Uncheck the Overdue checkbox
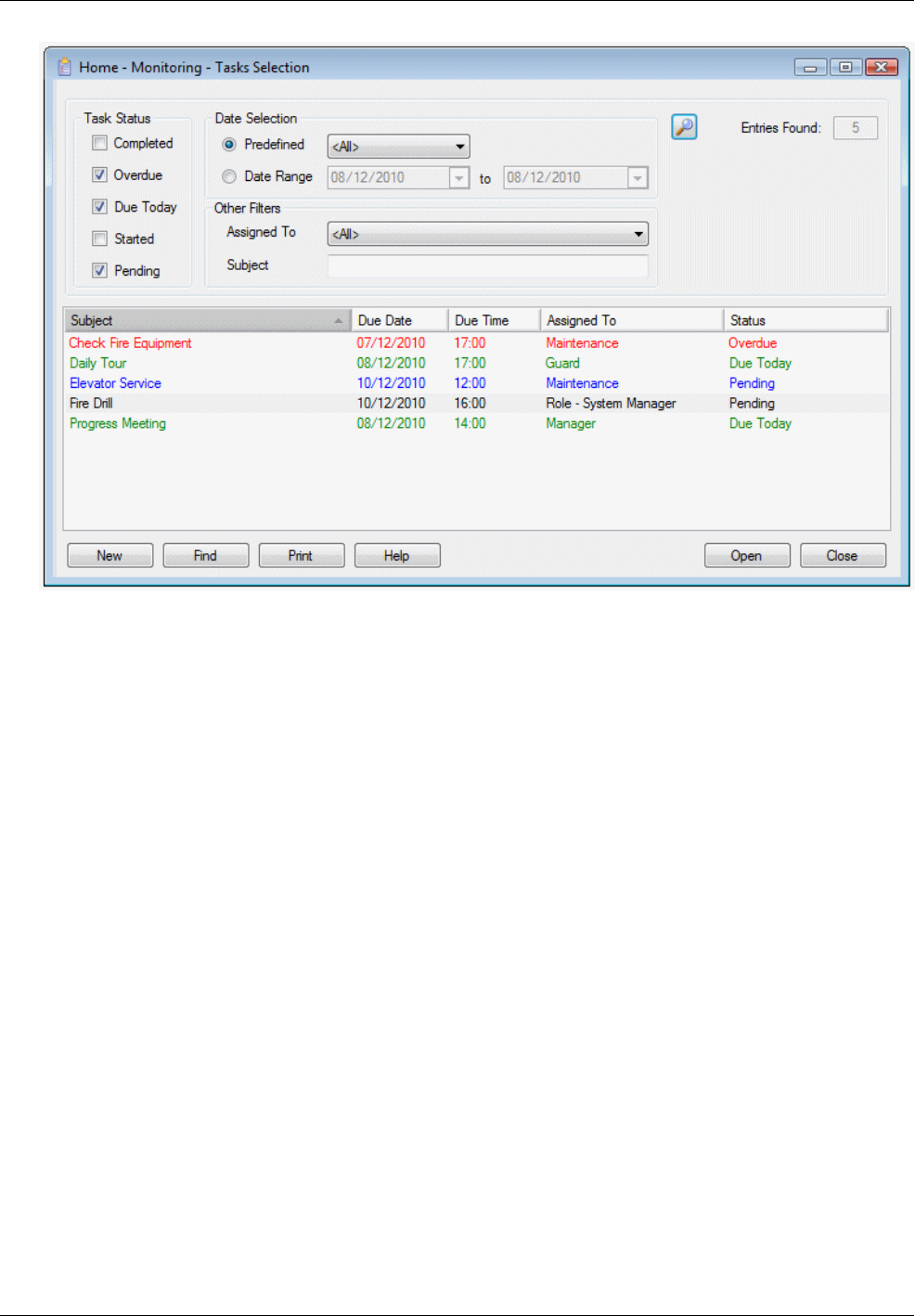The height and width of the screenshot is (1316, 915). click(x=99, y=174)
